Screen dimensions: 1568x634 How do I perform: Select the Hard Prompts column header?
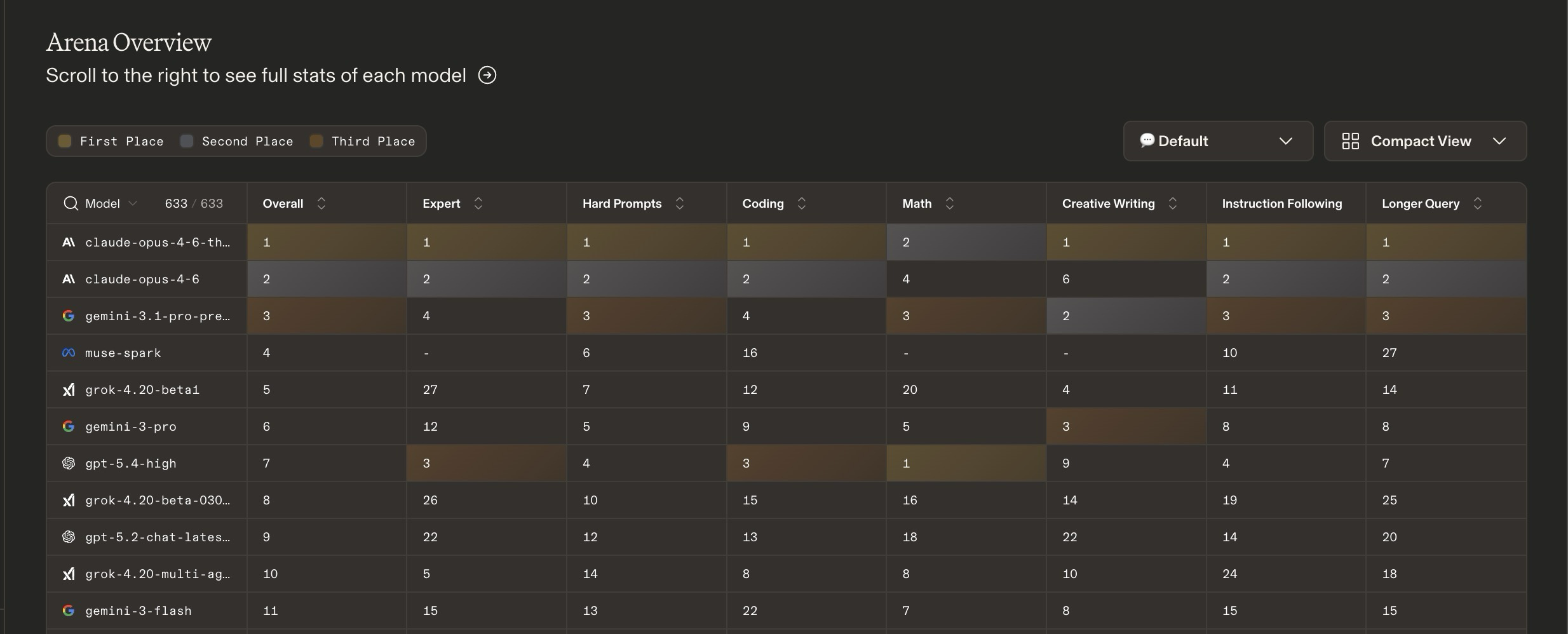(x=622, y=203)
